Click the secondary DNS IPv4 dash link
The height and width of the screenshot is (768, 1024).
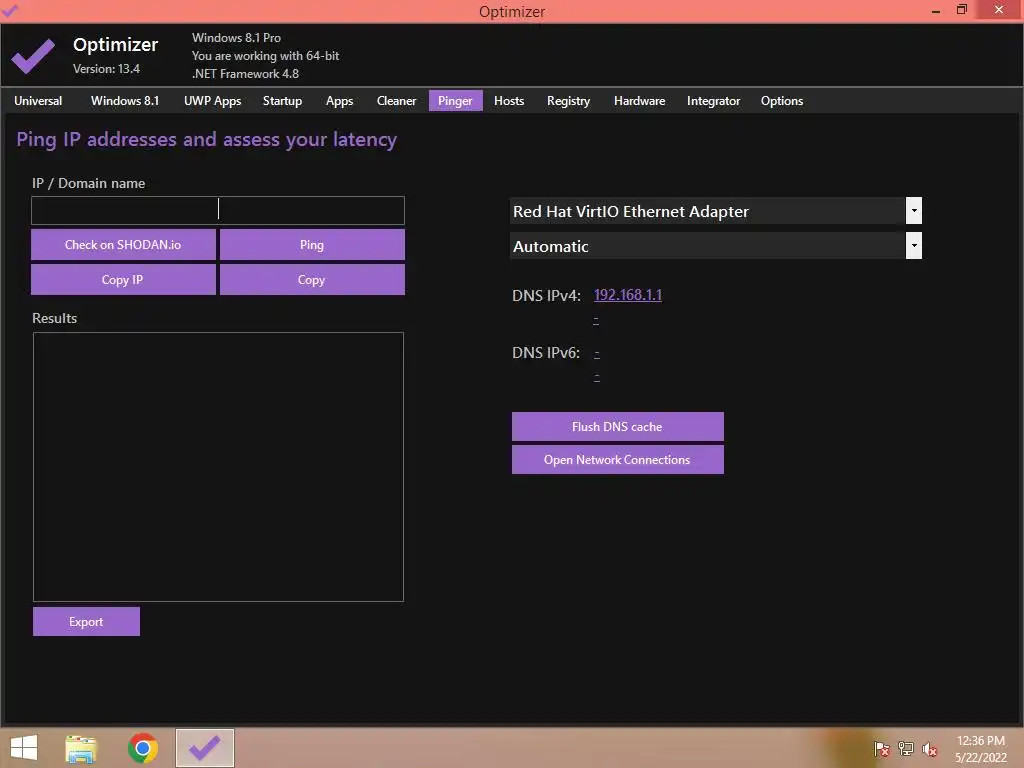pyautogui.click(x=596, y=320)
